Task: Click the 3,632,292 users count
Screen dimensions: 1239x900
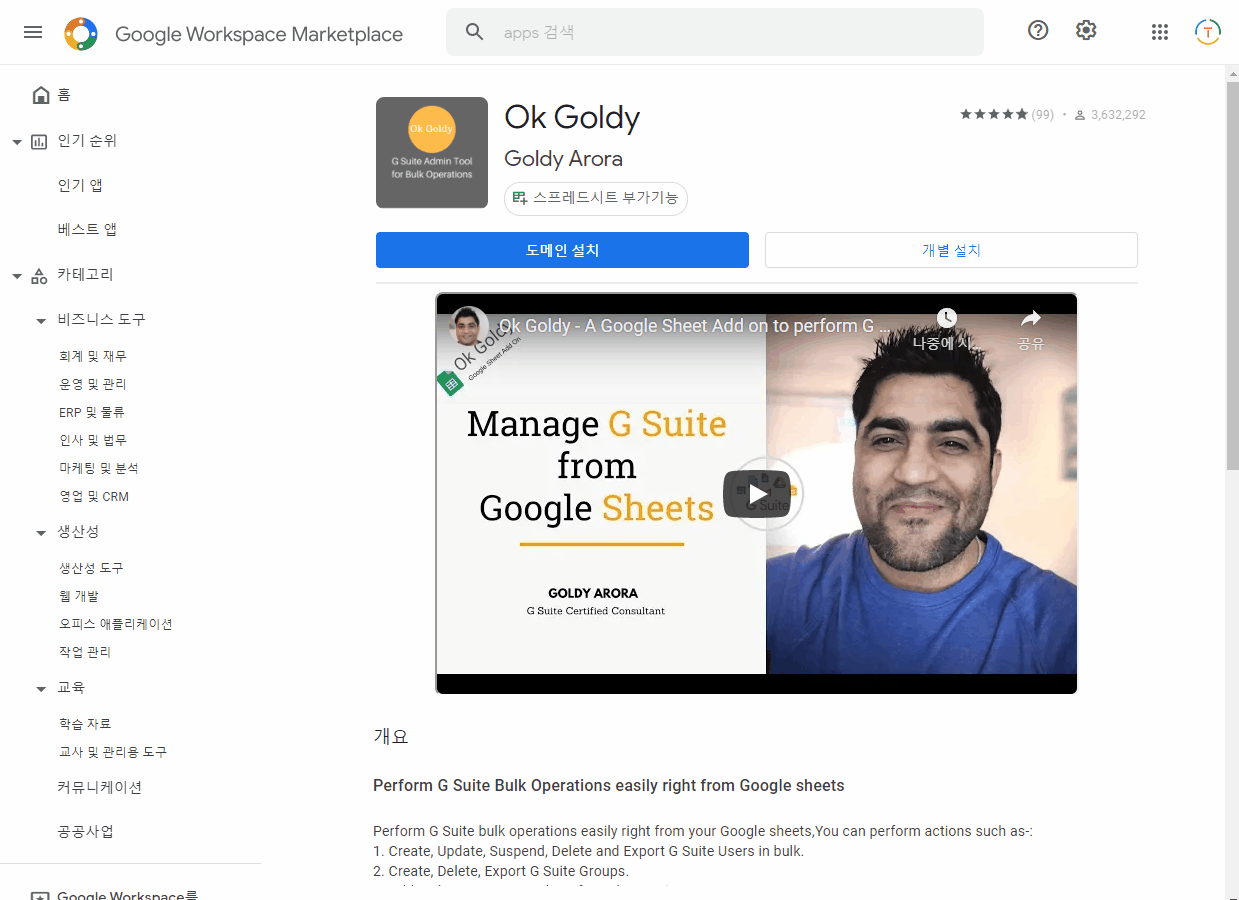Action: pyautogui.click(x=1118, y=115)
